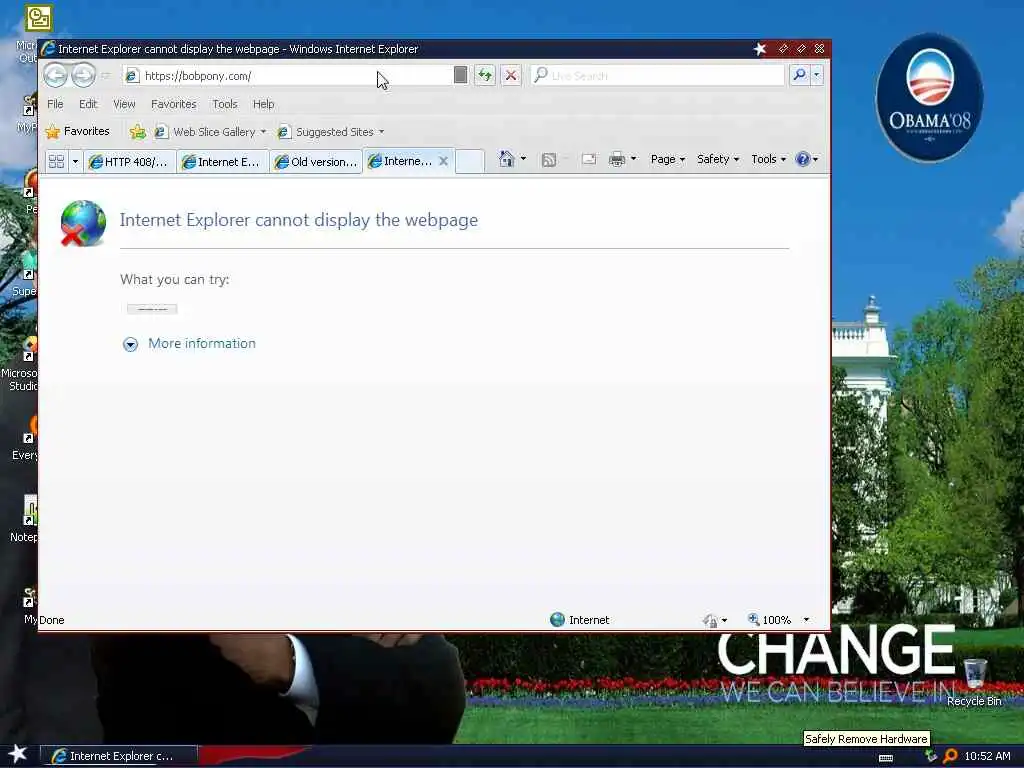Expand the Home dropdown arrow
This screenshot has width=1024, height=768.
coord(523,159)
